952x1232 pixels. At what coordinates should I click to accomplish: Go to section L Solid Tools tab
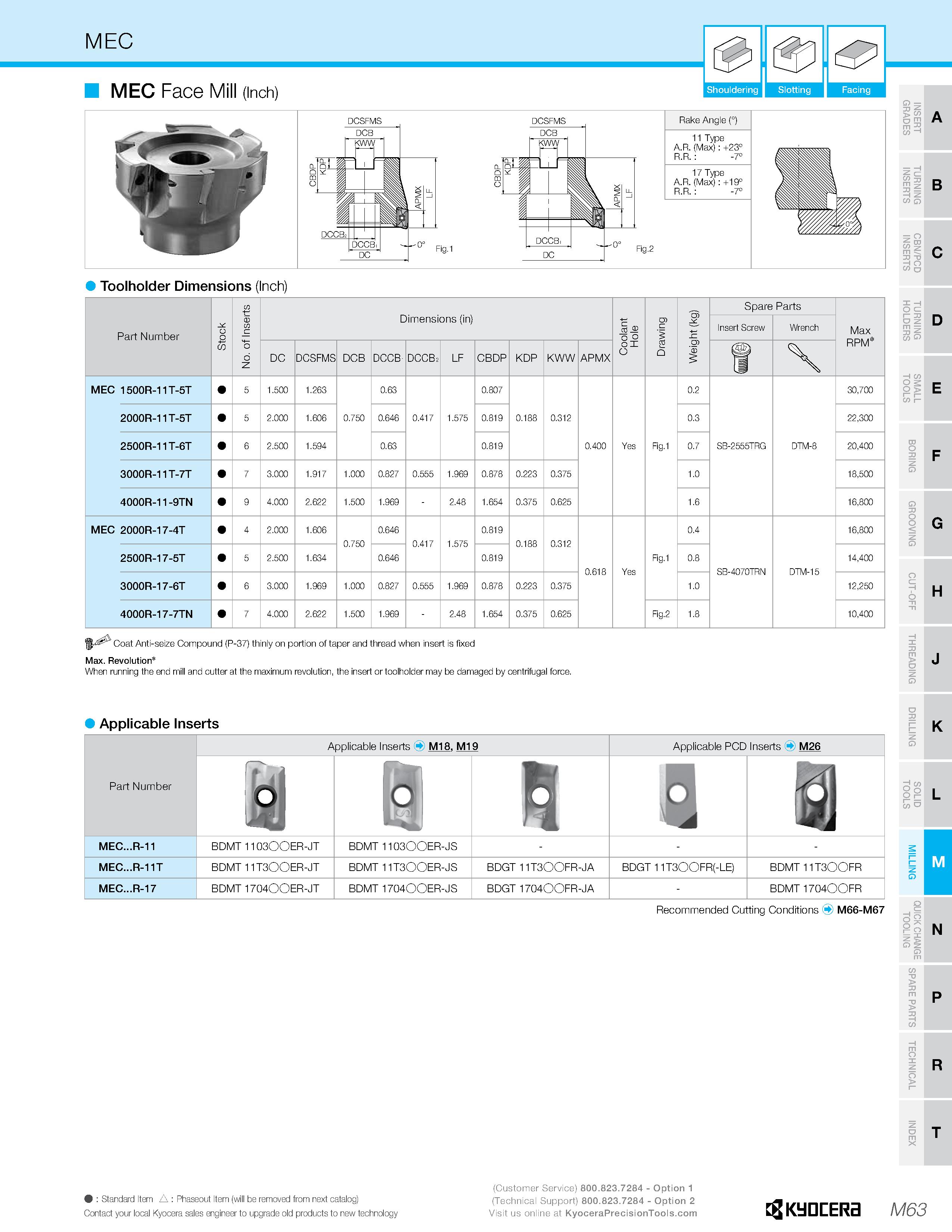pos(925,794)
